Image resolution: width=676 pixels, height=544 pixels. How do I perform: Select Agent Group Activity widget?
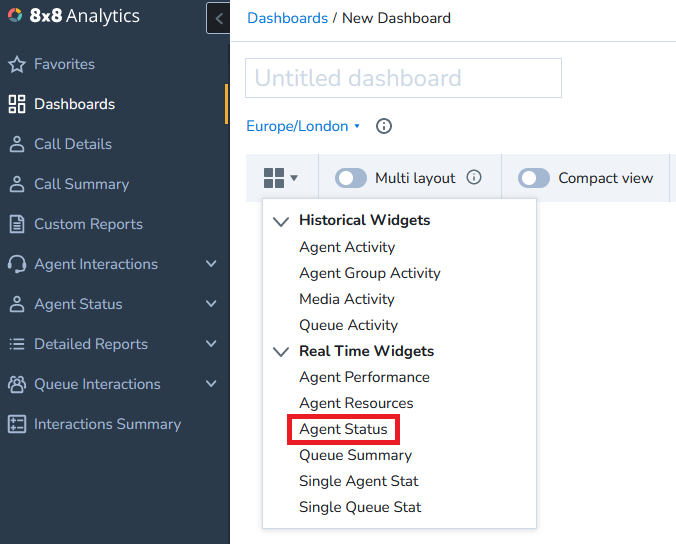coord(370,273)
